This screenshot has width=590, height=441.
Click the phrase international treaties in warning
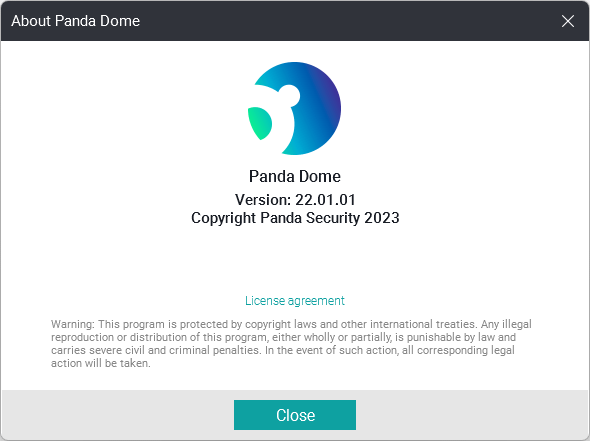coord(423,324)
